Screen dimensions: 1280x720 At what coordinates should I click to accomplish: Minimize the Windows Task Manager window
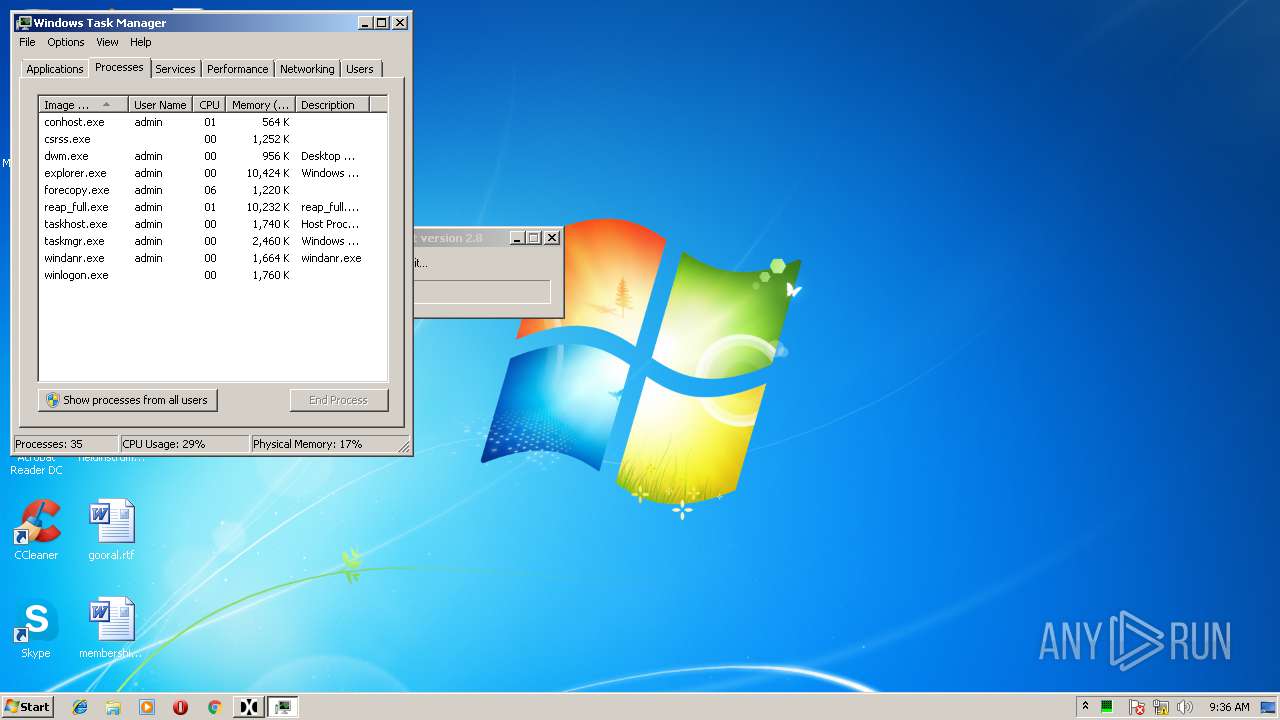tap(365, 22)
